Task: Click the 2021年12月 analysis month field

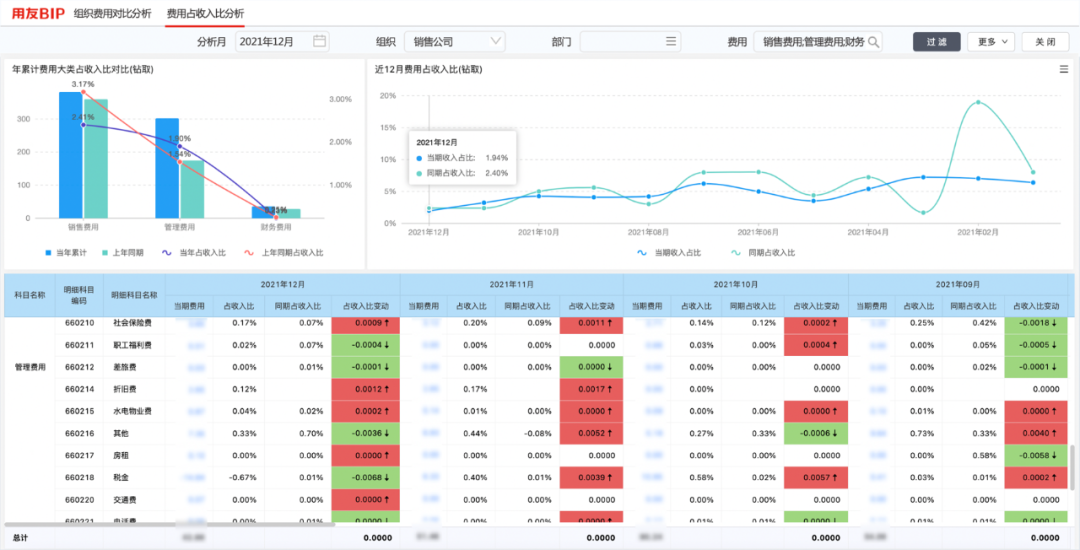Action: click(275, 42)
